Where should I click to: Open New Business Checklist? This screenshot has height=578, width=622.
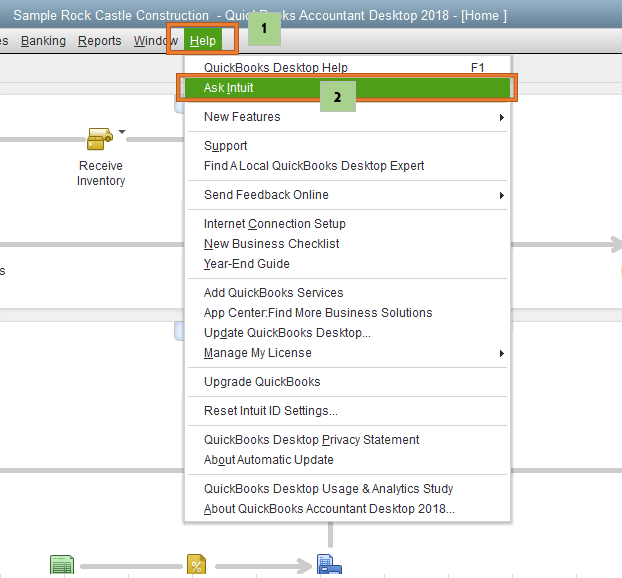tap(347, 244)
